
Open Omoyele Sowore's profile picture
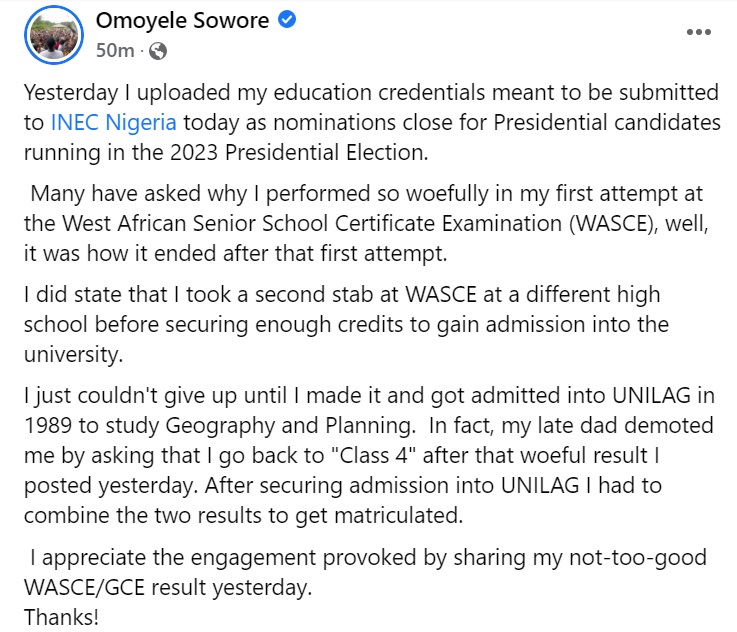[52, 34]
